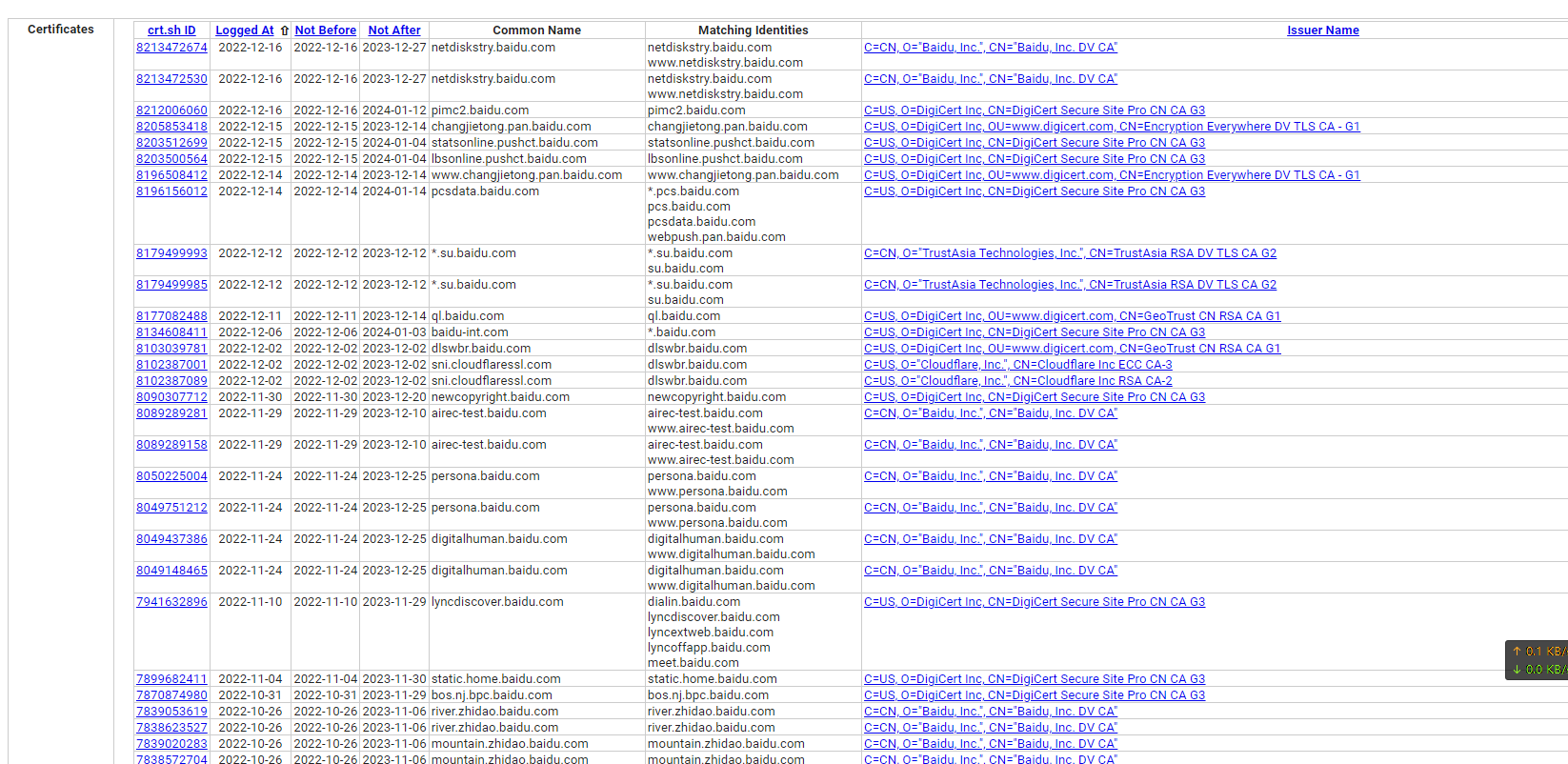Open certificate ID 8089289281
This screenshot has height=764, width=1568.
click(x=171, y=413)
